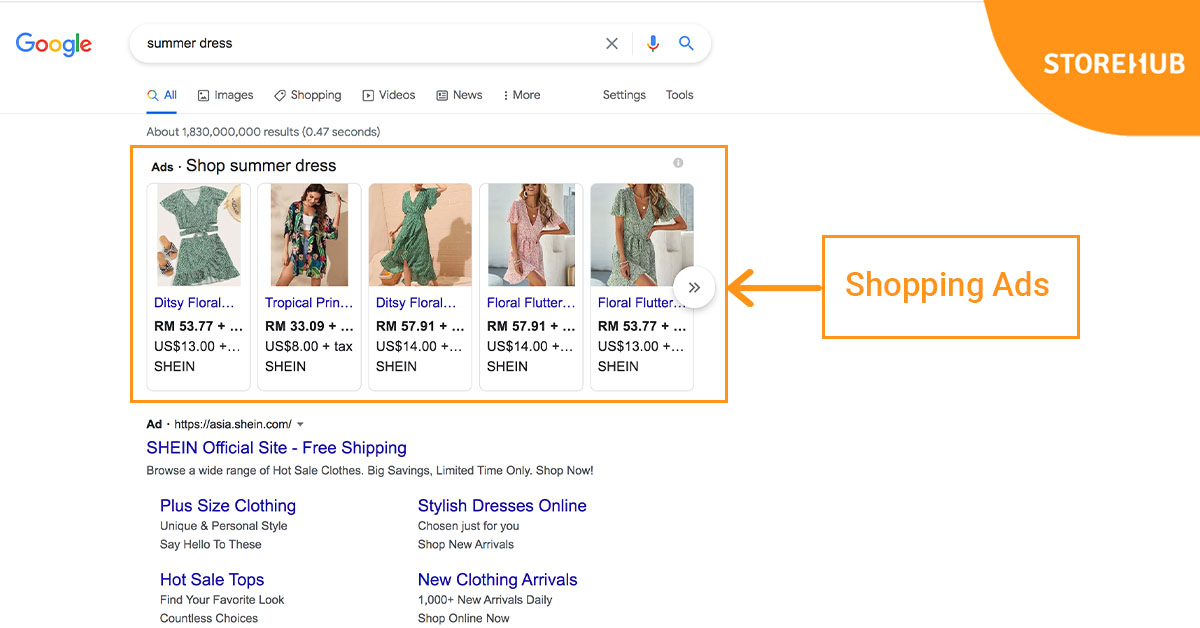The height and width of the screenshot is (628, 1200).
Task: Click the tropical print kimono product image
Action: (309, 235)
